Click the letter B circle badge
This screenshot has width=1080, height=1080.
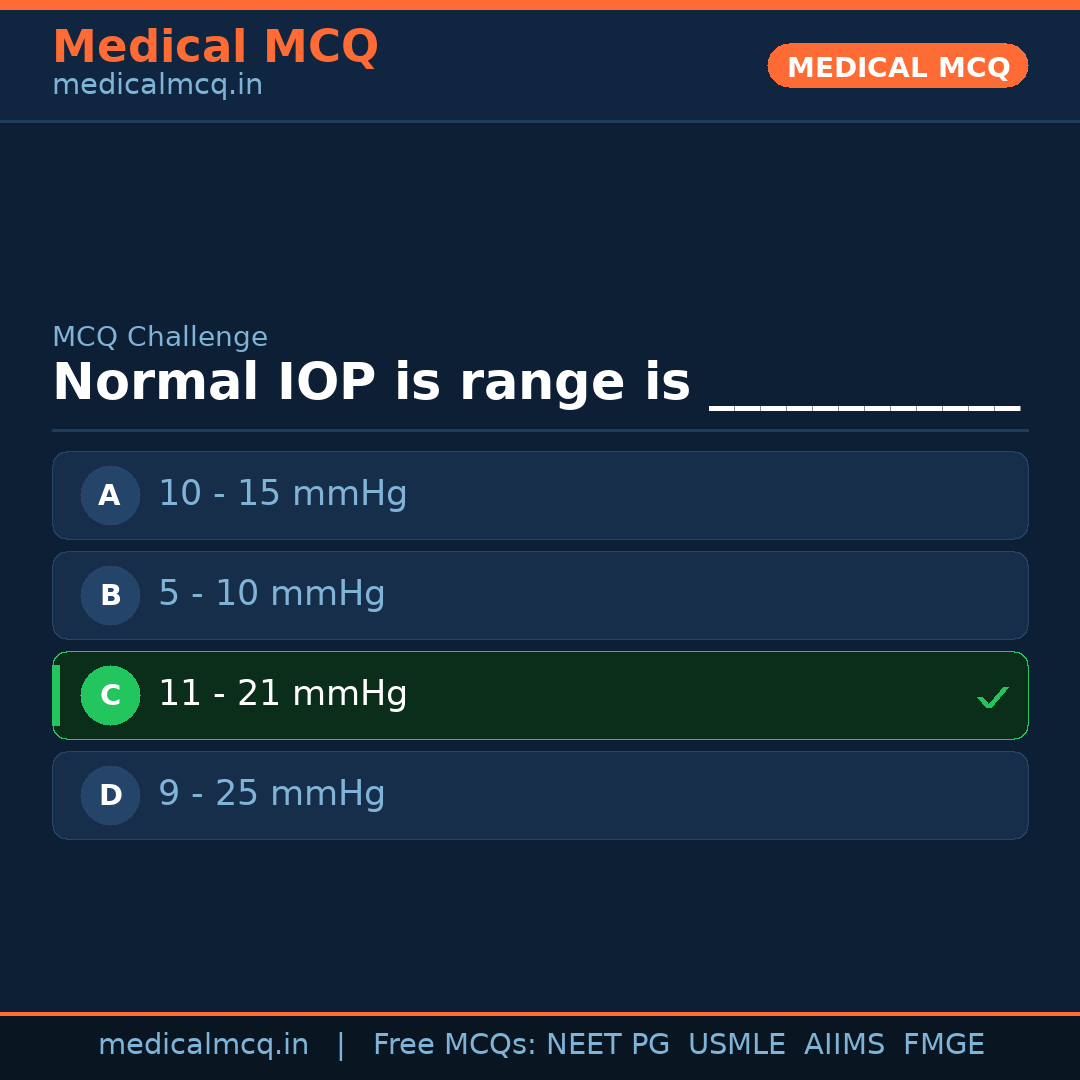coord(110,595)
